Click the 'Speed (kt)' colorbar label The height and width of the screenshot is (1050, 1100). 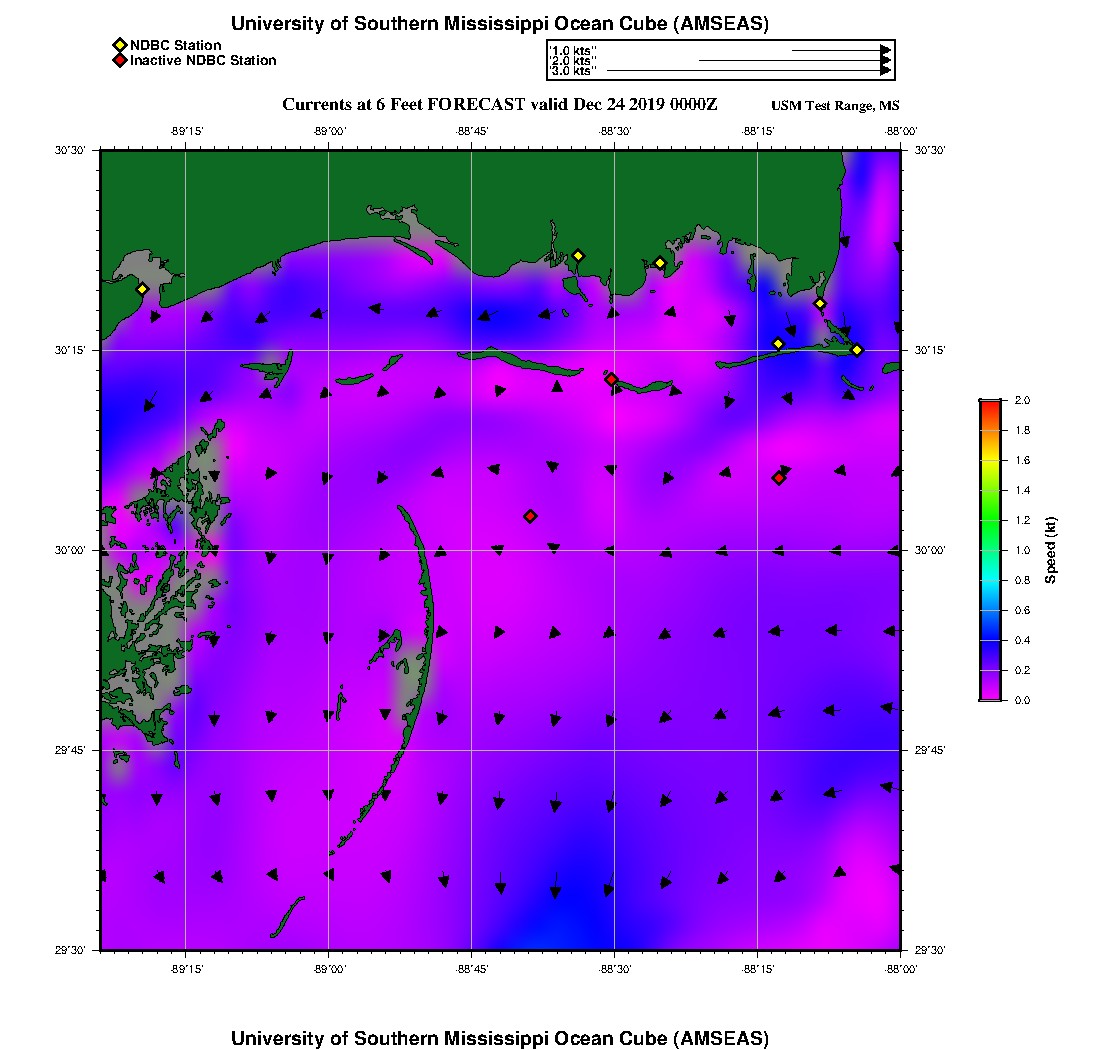pyautogui.click(x=1052, y=550)
